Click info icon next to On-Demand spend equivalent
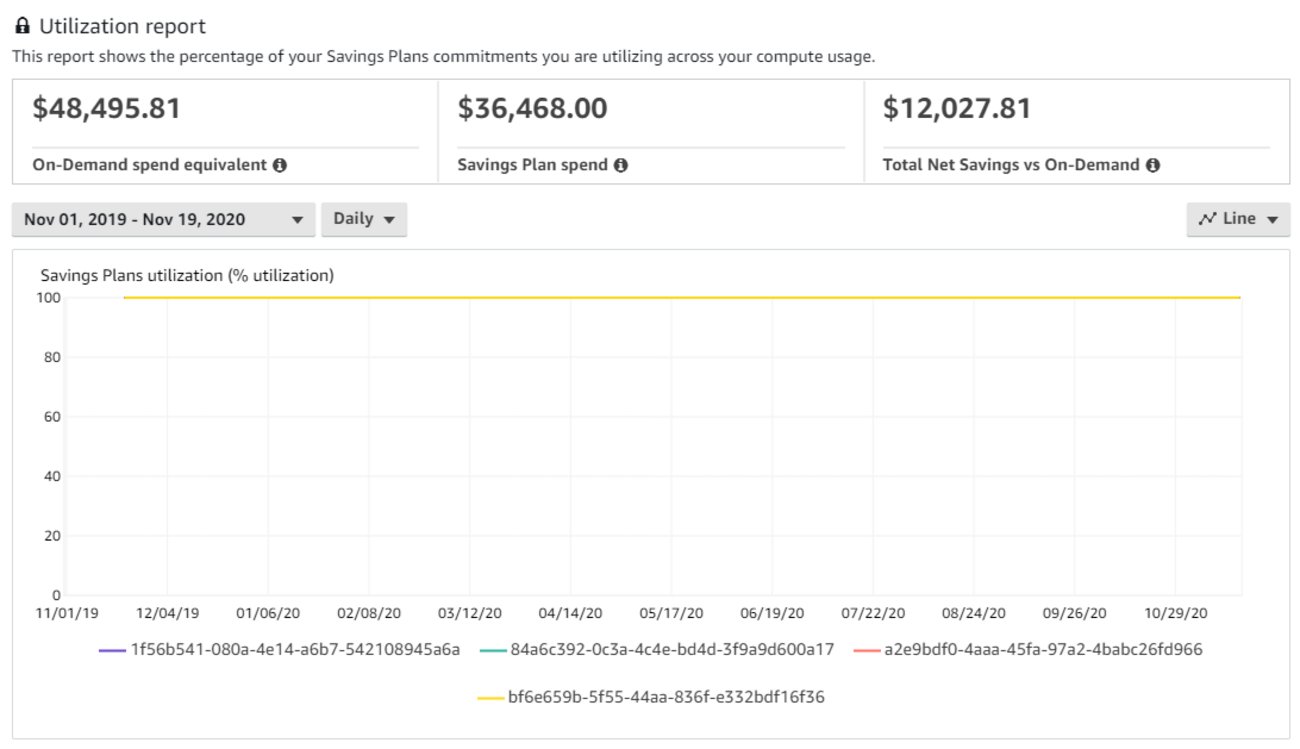 [280, 165]
